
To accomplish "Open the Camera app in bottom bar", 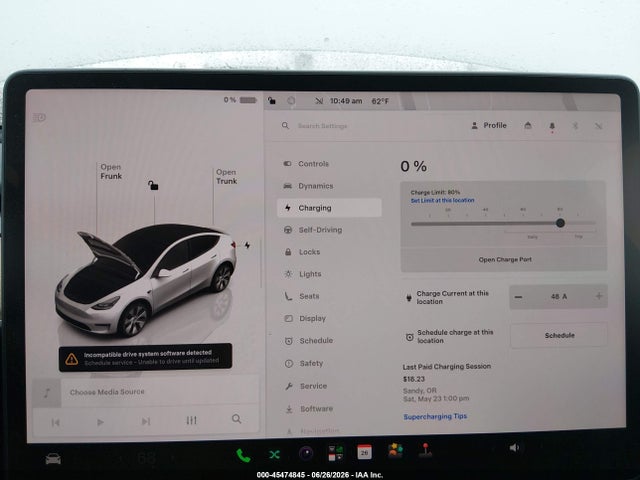I will [306, 453].
